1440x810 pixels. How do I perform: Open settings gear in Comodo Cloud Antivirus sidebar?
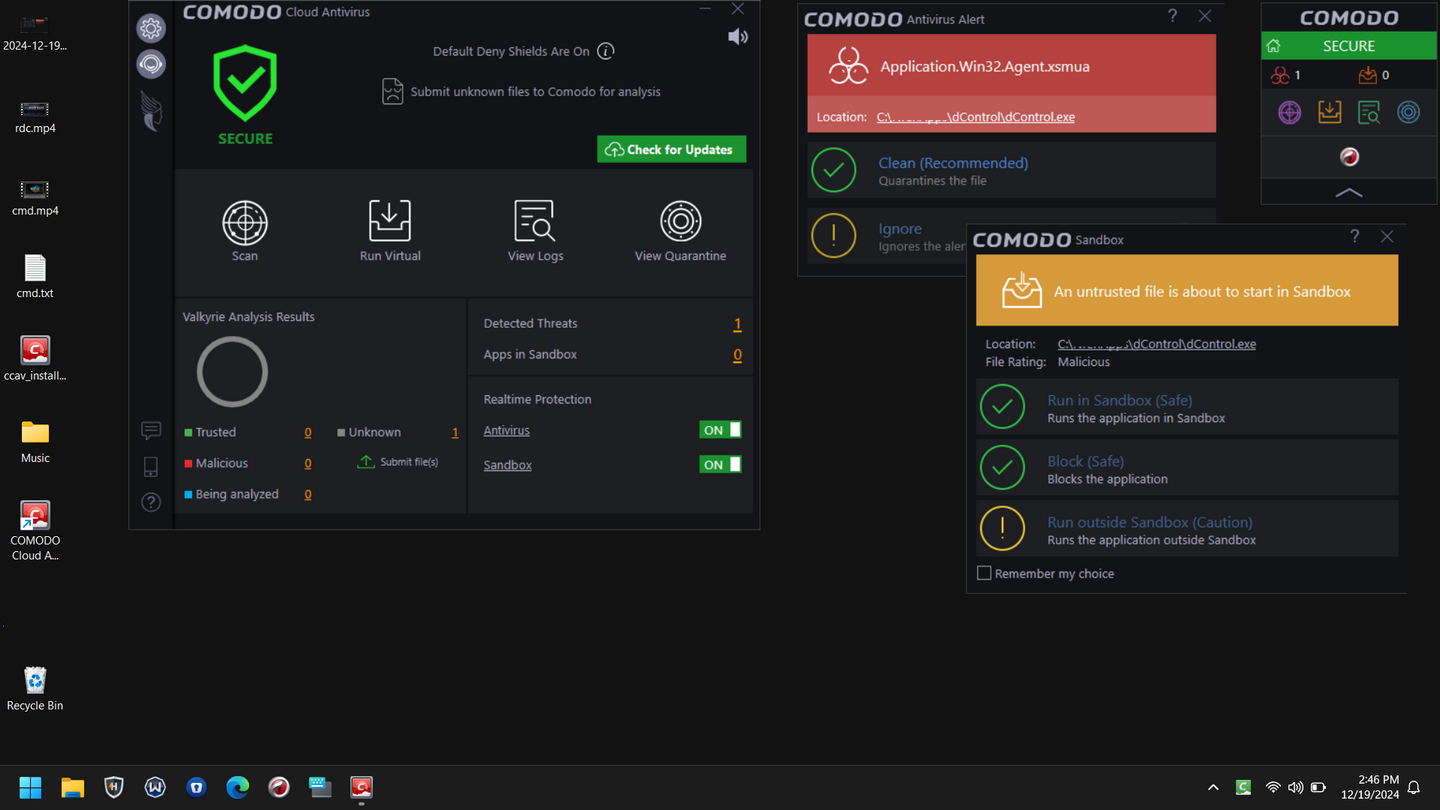coord(151,28)
